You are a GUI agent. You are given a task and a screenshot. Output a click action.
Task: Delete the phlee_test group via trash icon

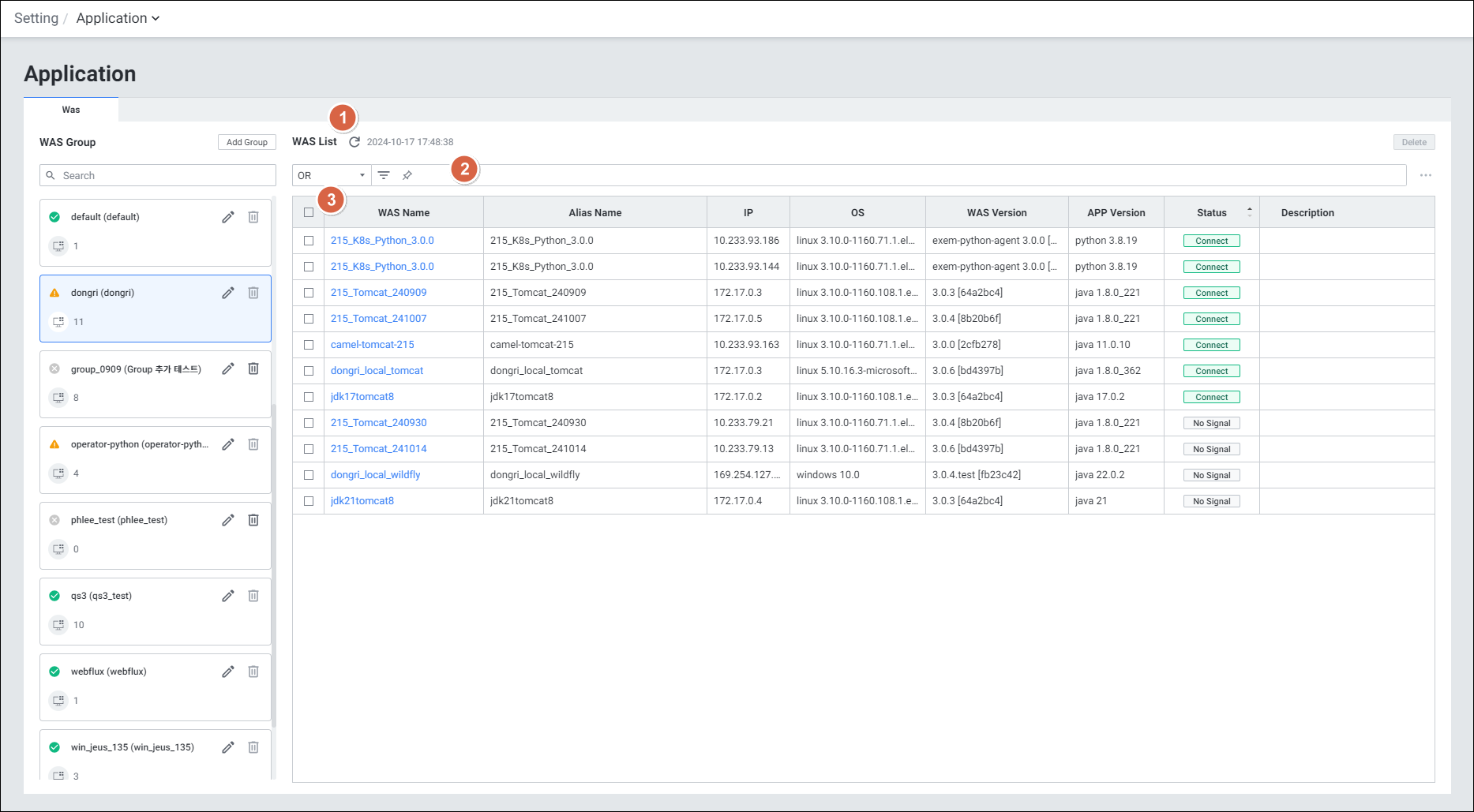click(253, 520)
